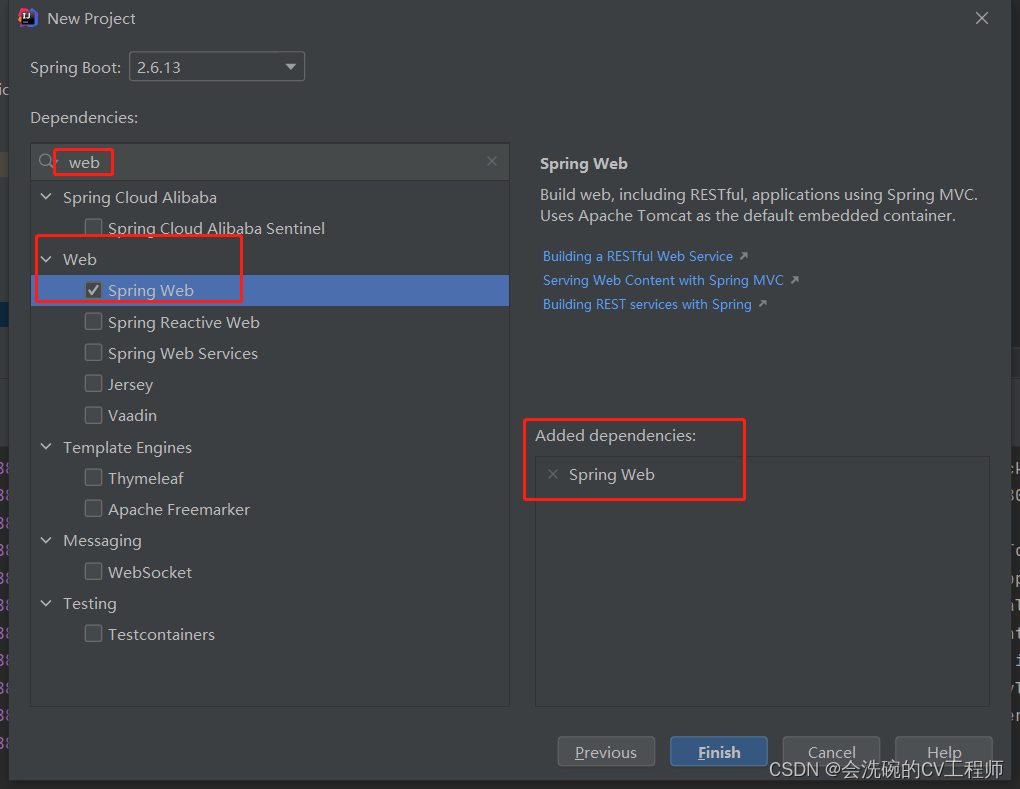Enable Spring Cloud Alibaba Sentinel checkbox

tap(94, 227)
